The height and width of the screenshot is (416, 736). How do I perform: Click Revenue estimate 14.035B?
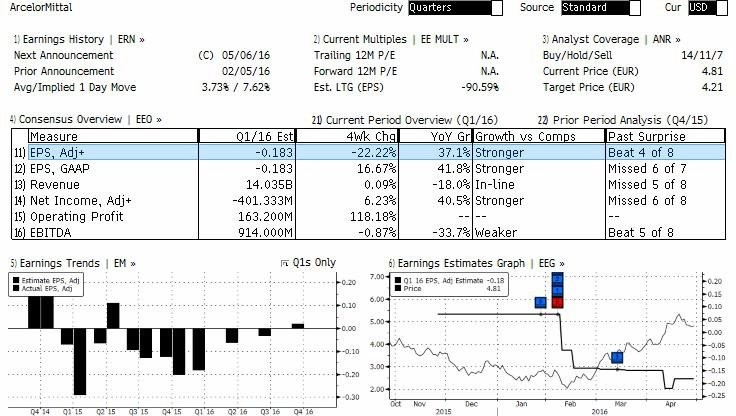(x=269, y=185)
